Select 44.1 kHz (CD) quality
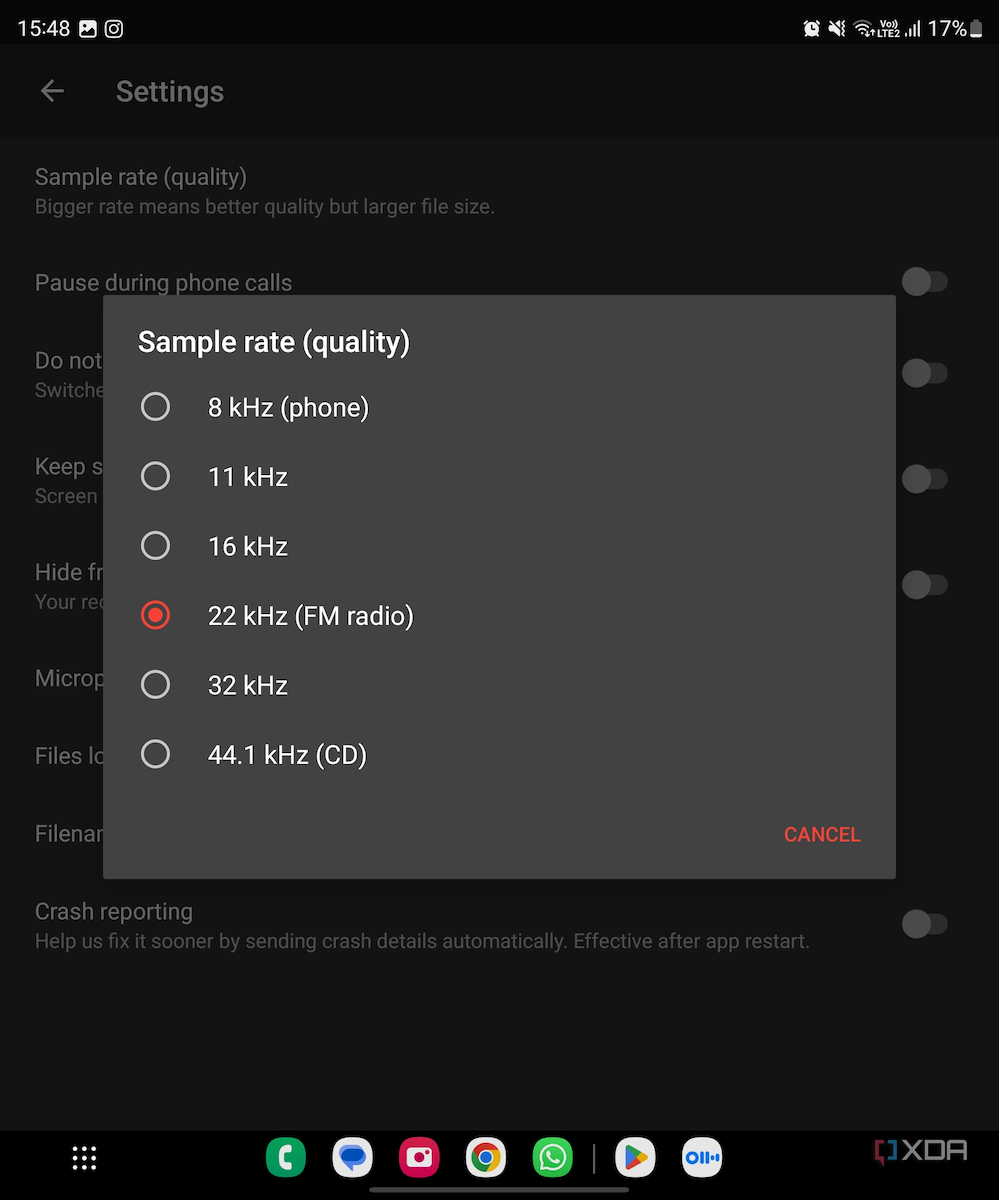Screen dimensions: 999x1200 click(156, 754)
